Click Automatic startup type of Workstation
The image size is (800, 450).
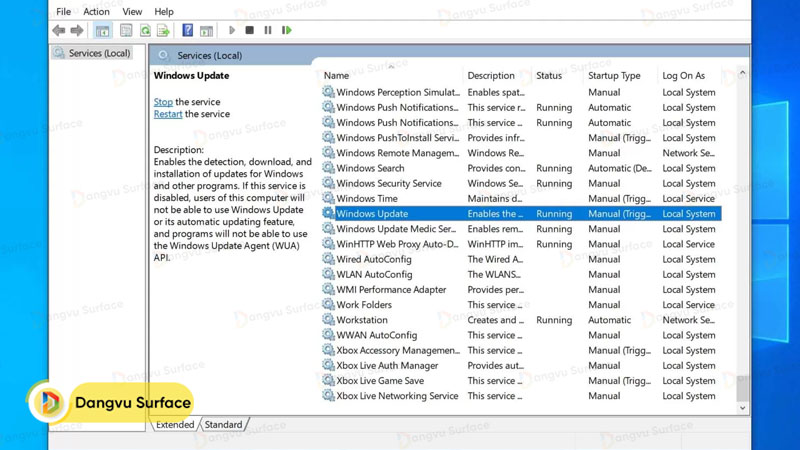tap(610, 319)
